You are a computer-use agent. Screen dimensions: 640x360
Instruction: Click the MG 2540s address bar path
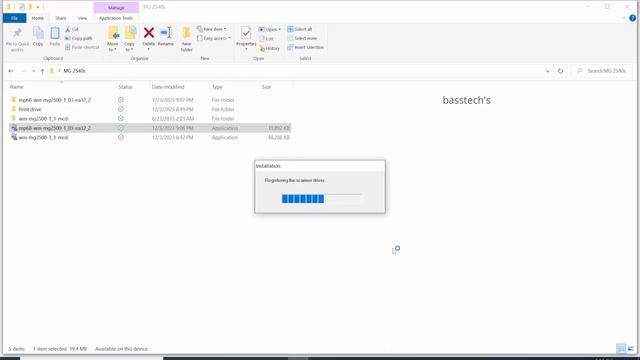click(74, 71)
